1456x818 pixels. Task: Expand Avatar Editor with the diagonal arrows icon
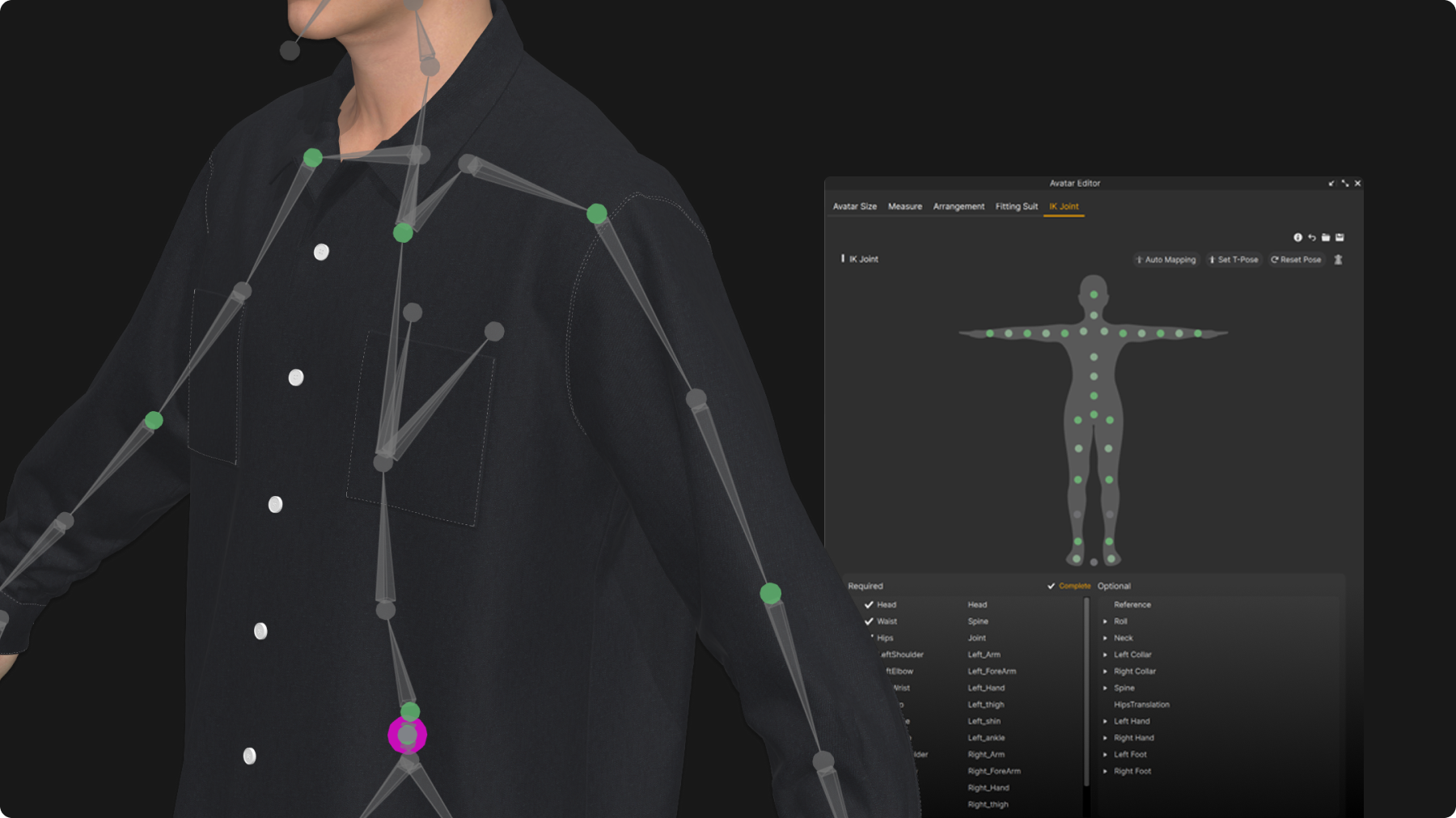coord(1344,184)
